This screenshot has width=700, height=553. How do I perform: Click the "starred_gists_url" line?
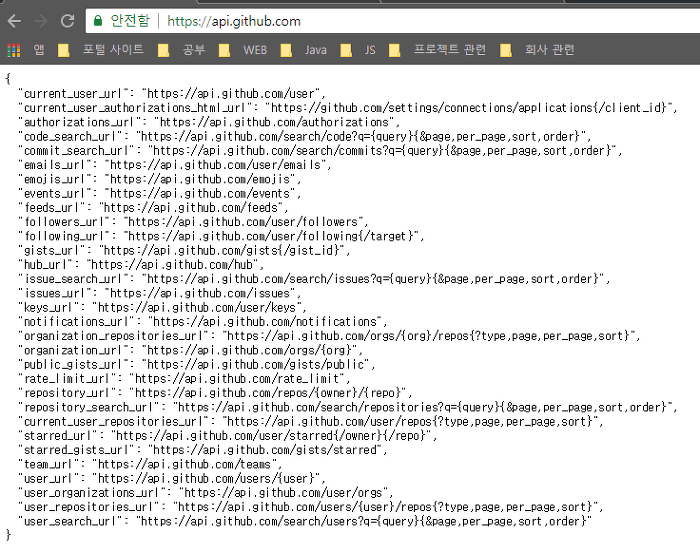tap(203, 450)
